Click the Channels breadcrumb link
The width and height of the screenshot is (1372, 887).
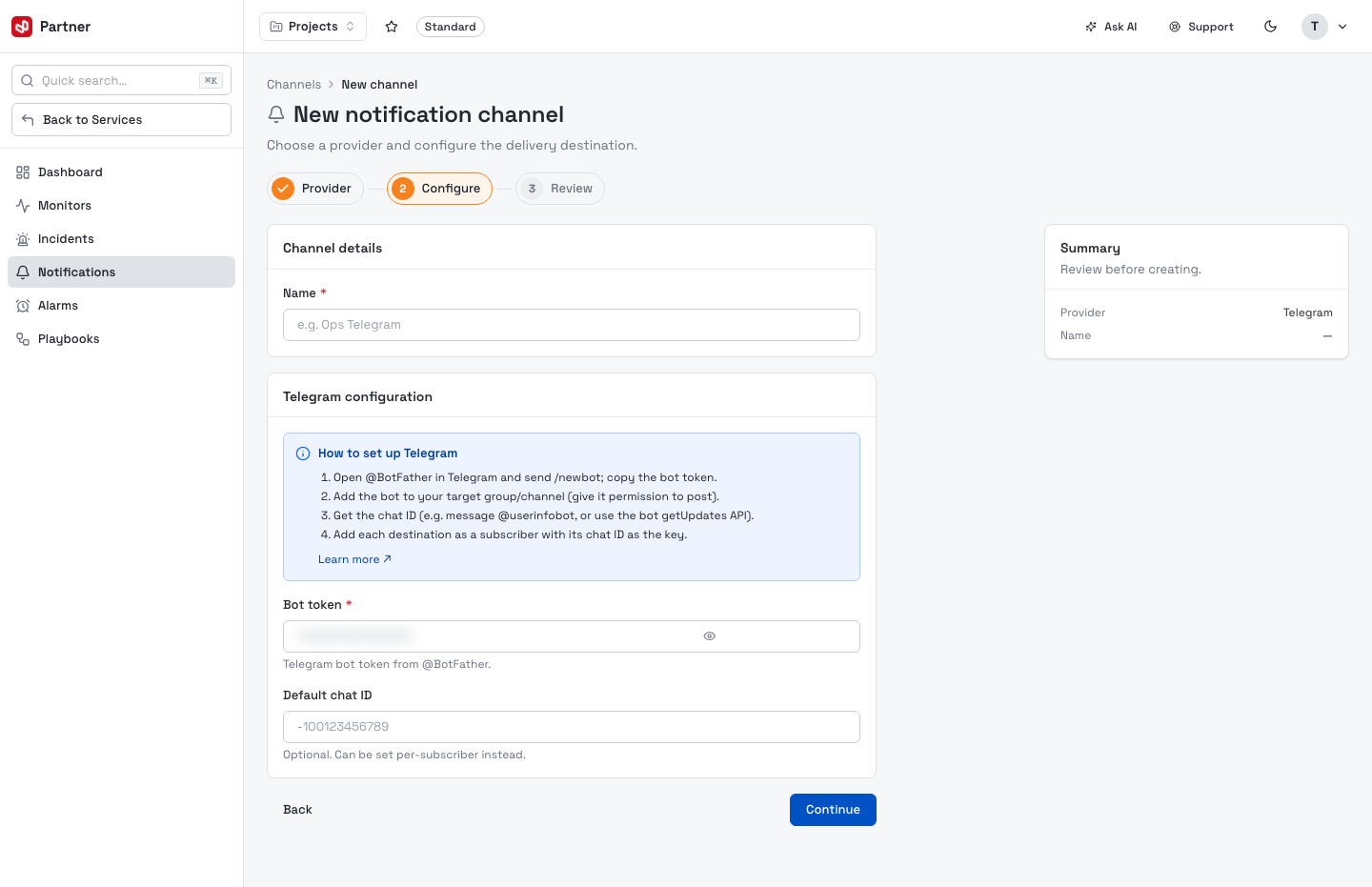coord(293,85)
